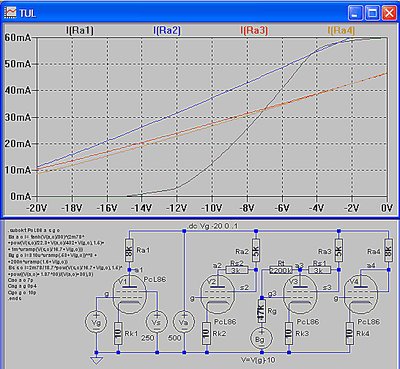Click the 500 value beside Va
The width and height of the screenshot is (400, 369).
(x=174, y=338)
